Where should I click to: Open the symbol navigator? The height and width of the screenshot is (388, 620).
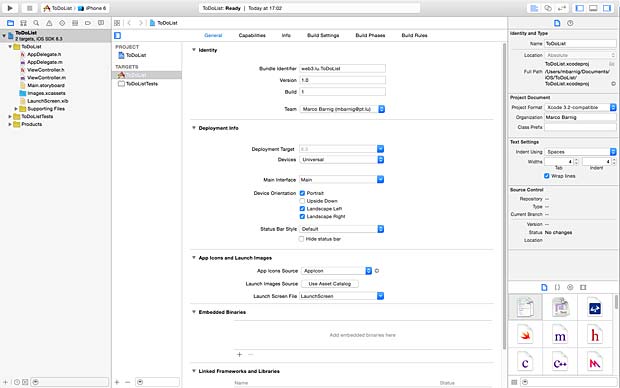coord(23,23)
